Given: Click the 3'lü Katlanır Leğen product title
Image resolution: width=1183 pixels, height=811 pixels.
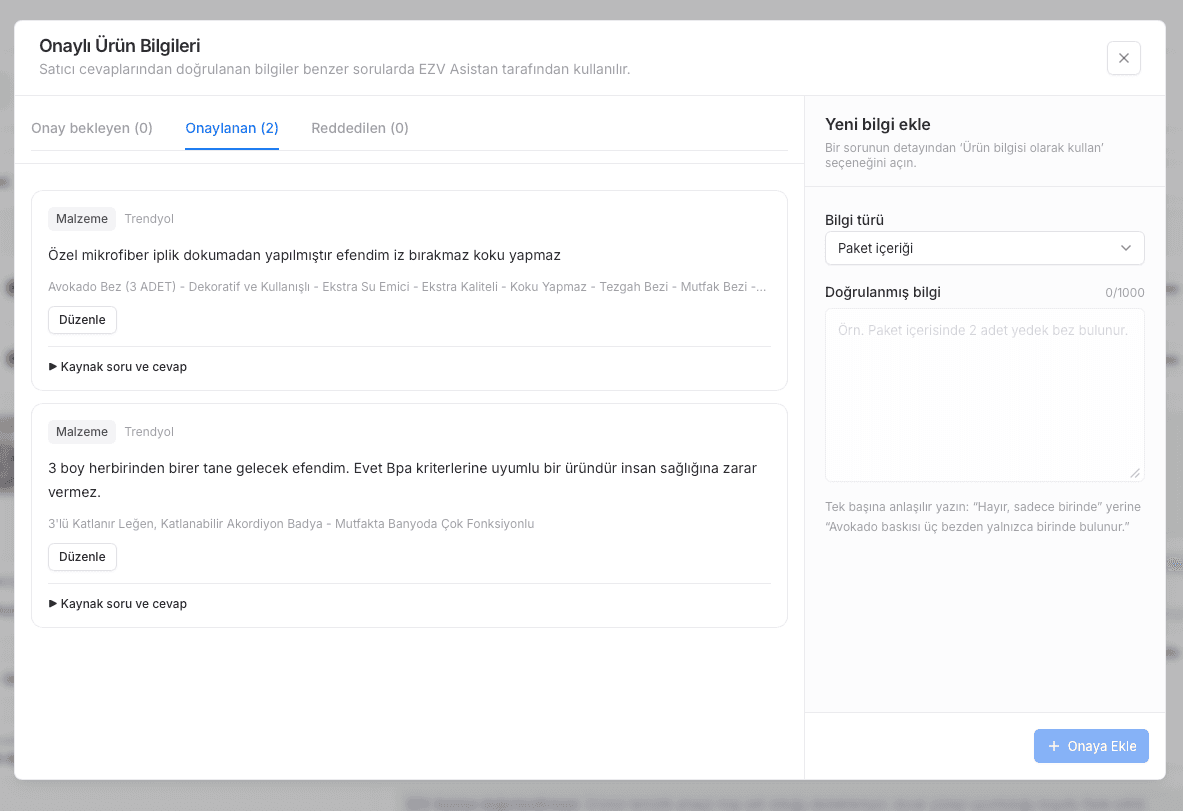Looking at the screenshot, I should [x=291, y=524].
